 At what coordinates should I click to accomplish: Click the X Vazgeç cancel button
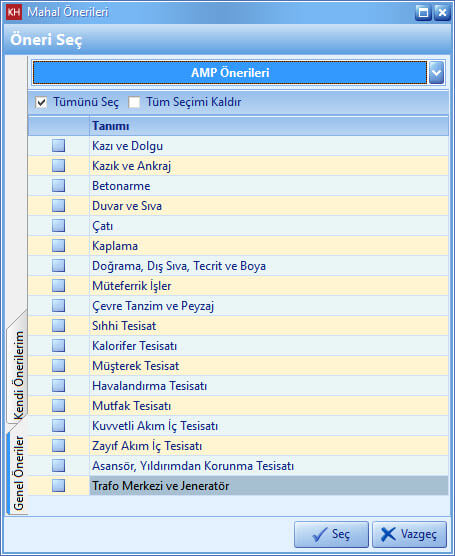[x=409, y=534]
